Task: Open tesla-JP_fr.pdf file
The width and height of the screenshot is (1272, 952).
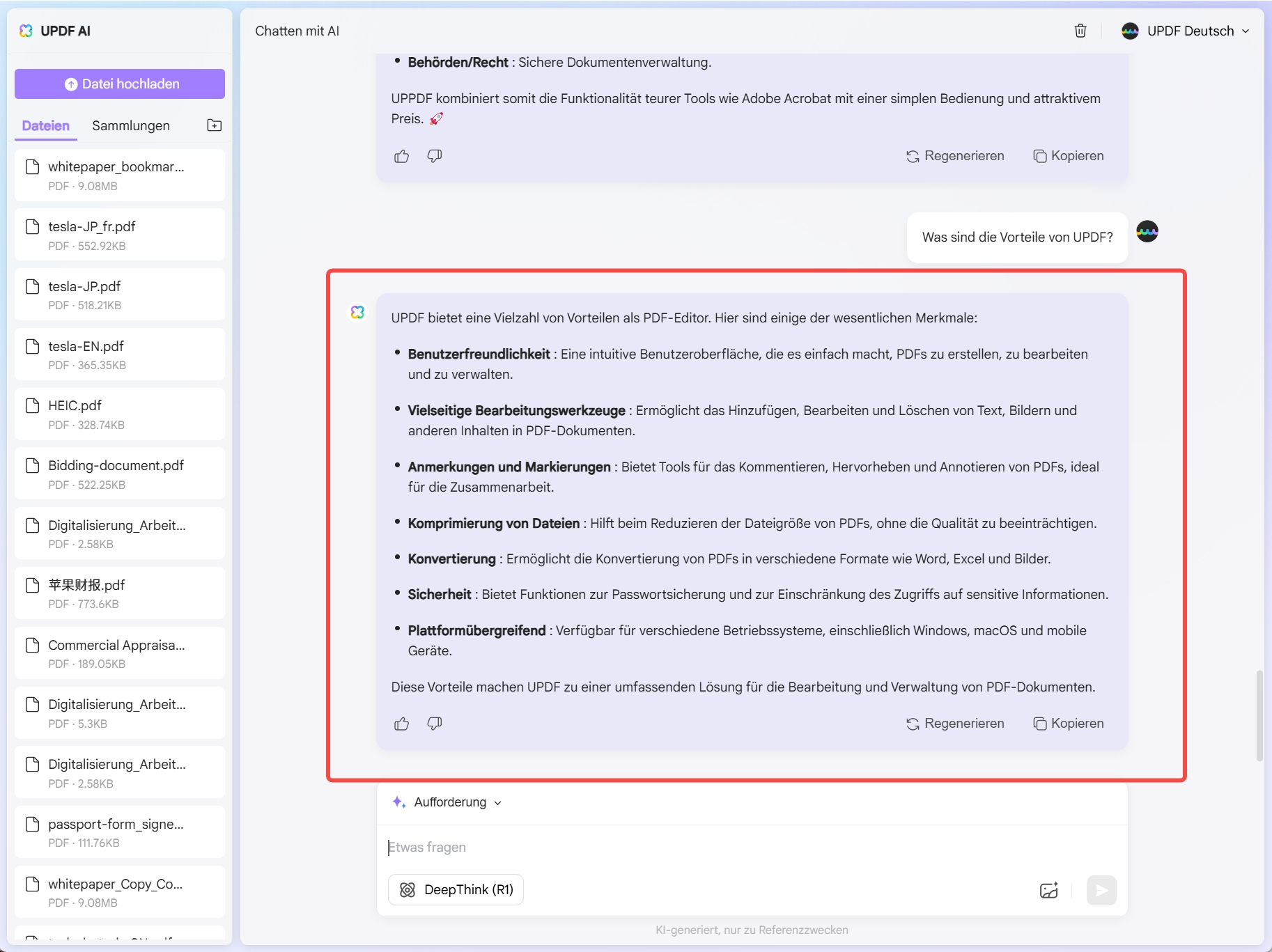Action: click(120, 235)
